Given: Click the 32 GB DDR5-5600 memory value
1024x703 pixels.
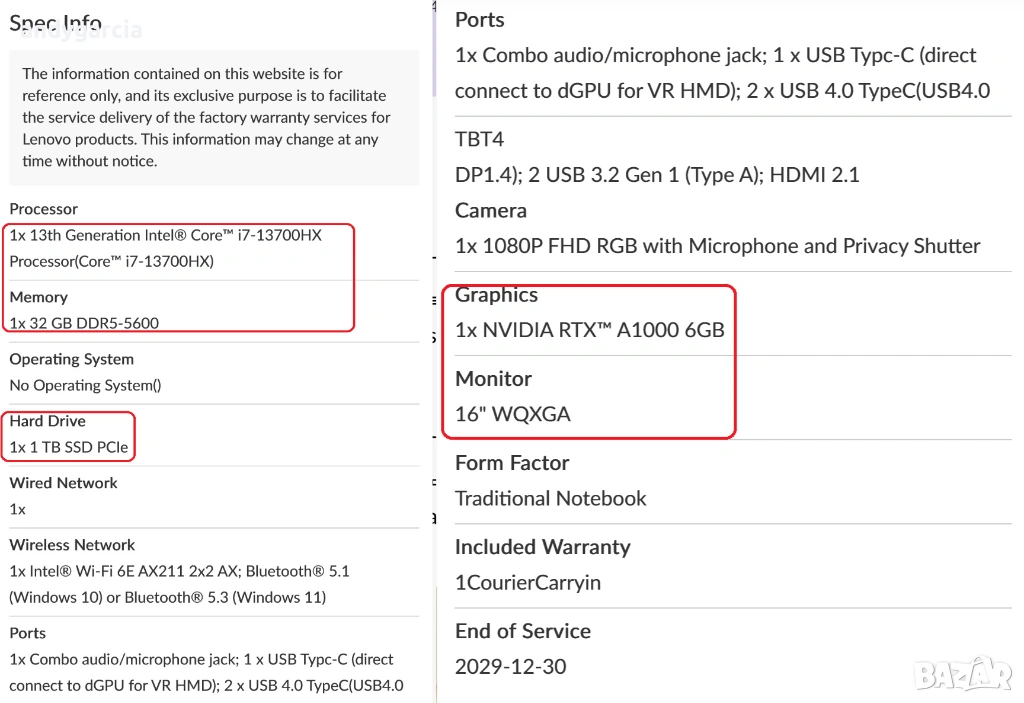Looking at the screenshot, I should point(84,322).
